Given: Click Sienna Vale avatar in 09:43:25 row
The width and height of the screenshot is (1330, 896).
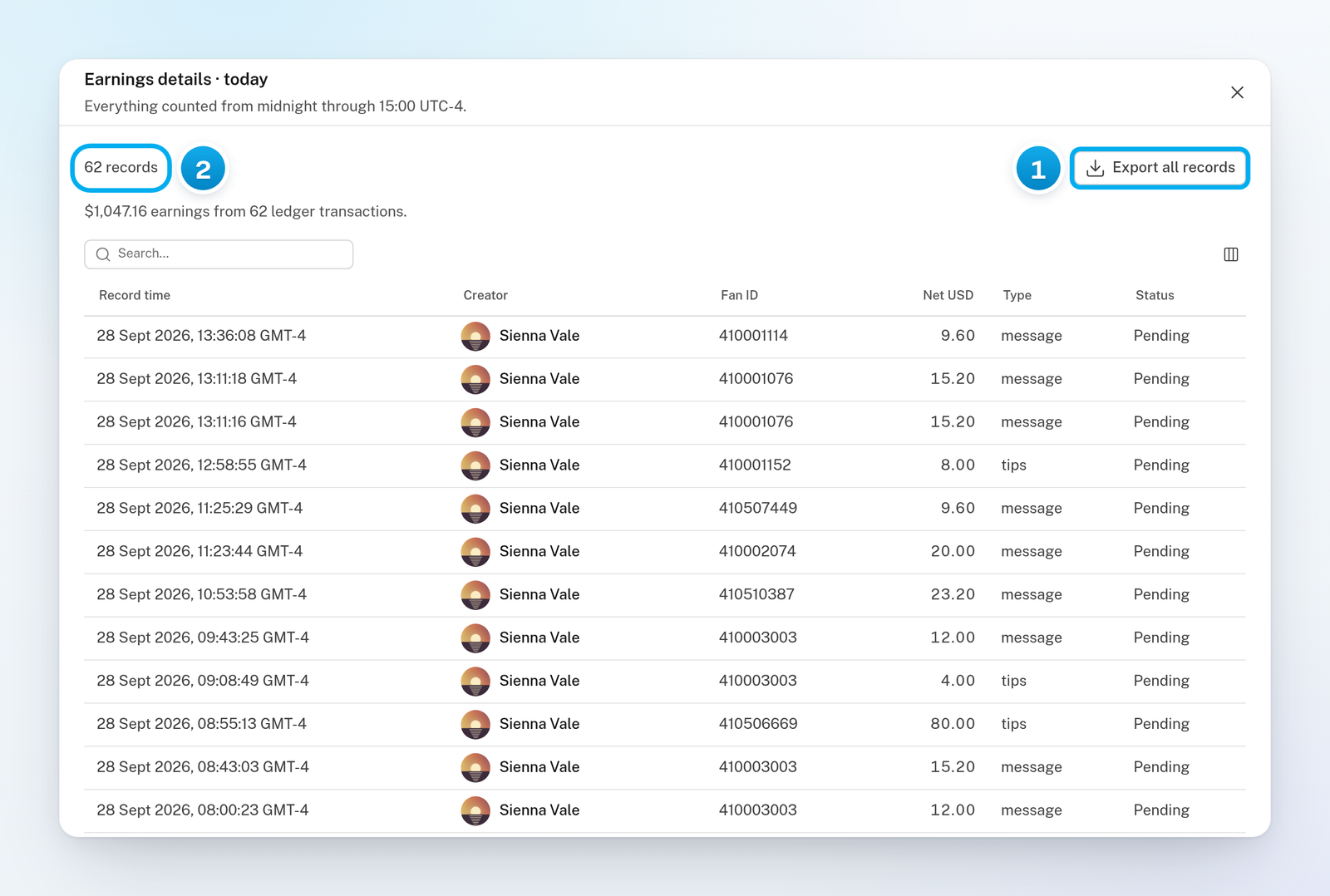Looking at the screenshot, I should tap(475, 638).
